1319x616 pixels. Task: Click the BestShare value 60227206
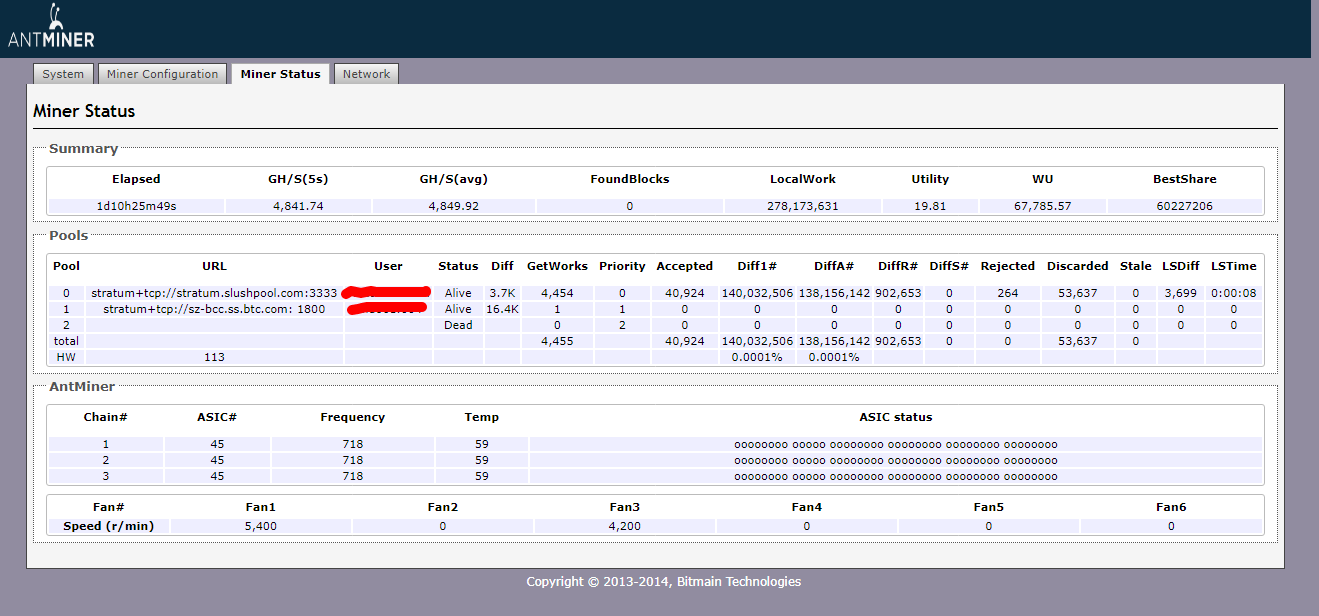[x=1185, y=206]
